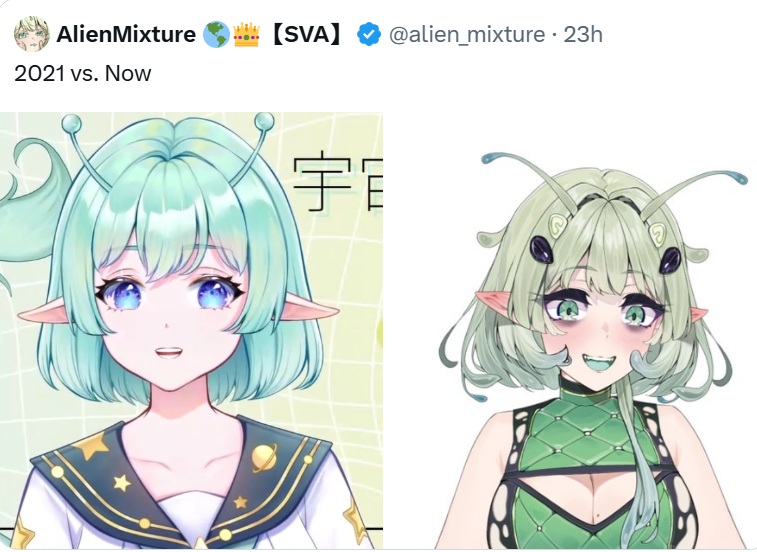The width and height of the screenshot is (757, 552).
Task: Click the earth globe emoji in name
Action: (x=215, y=35)
